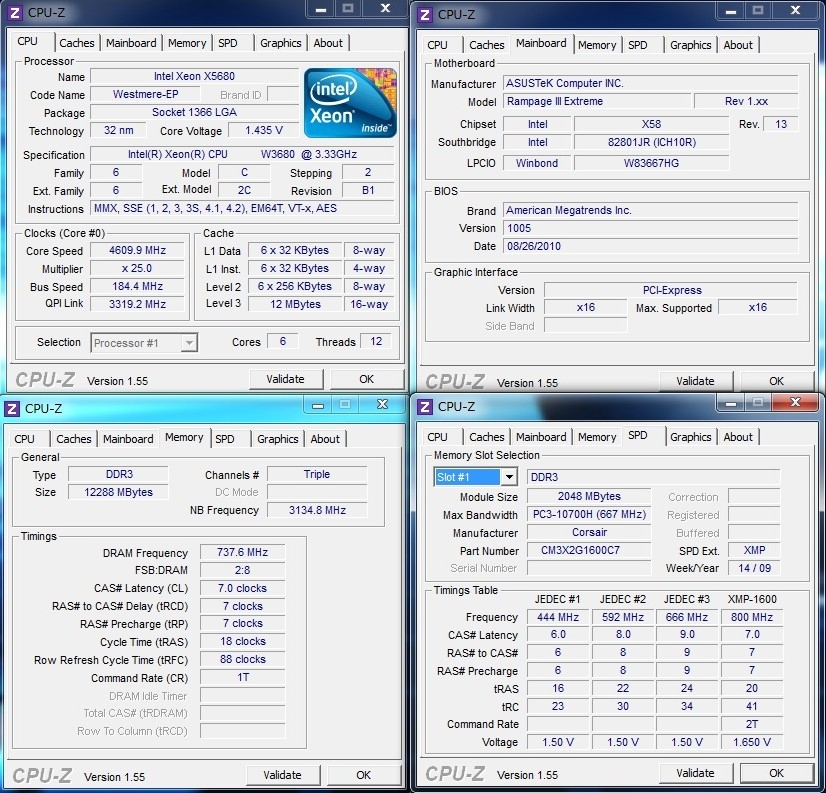Open the About tab in the Memory window
This screenshot has height=793, width=826.
coord(325,439)
